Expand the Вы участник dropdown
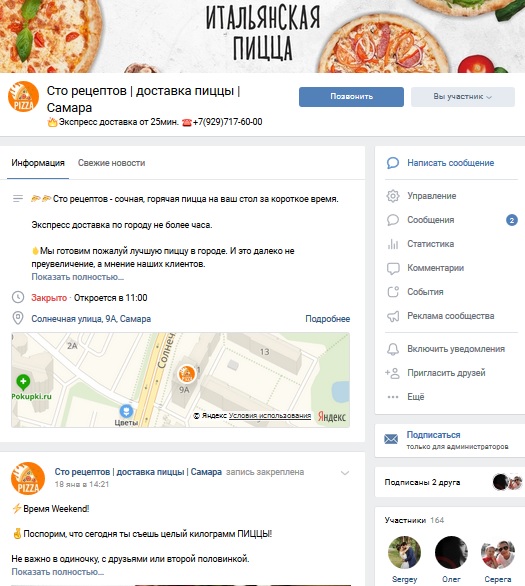 [x=463, y=97]
